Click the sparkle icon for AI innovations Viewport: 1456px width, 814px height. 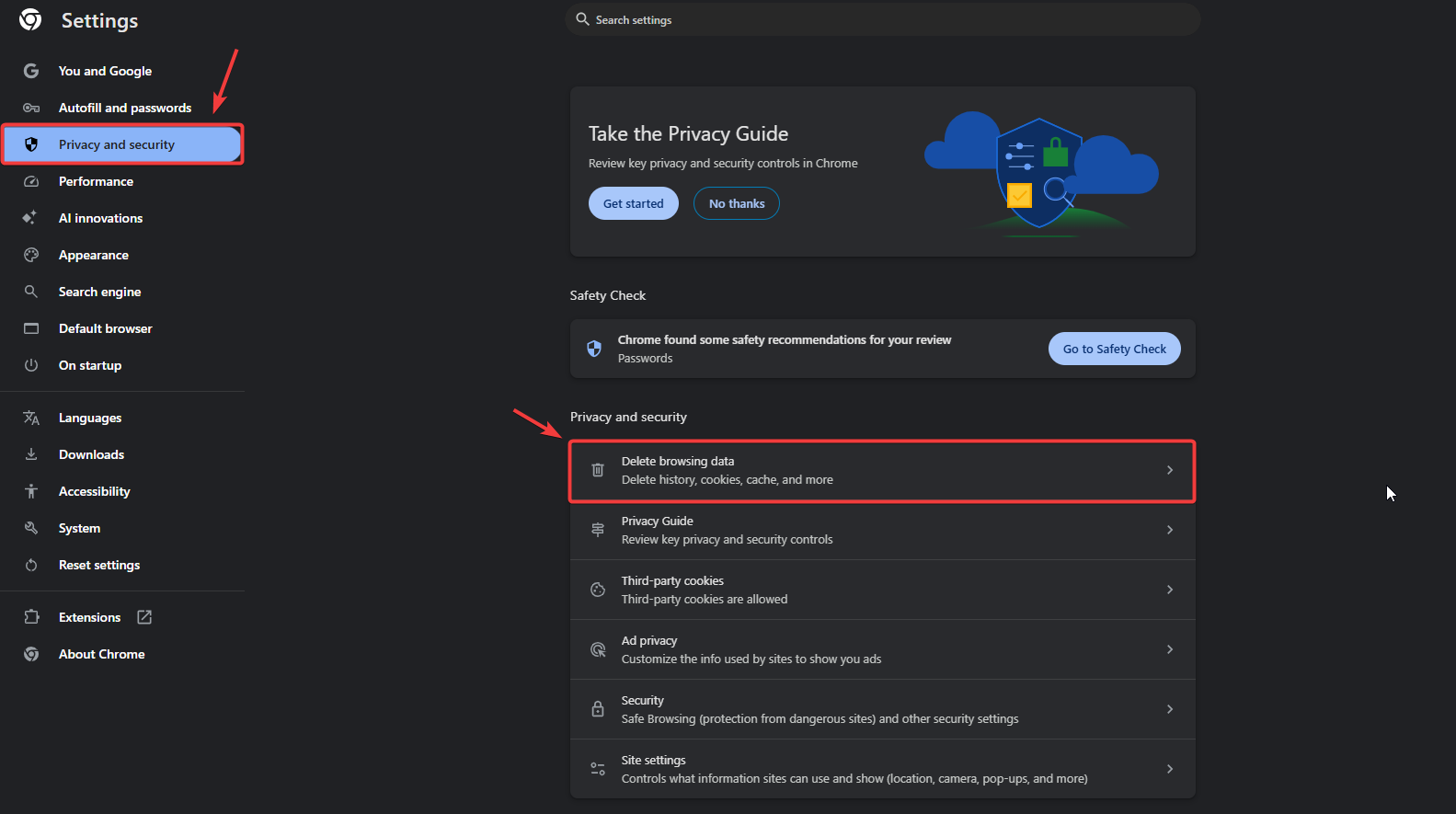pos(30,218)
